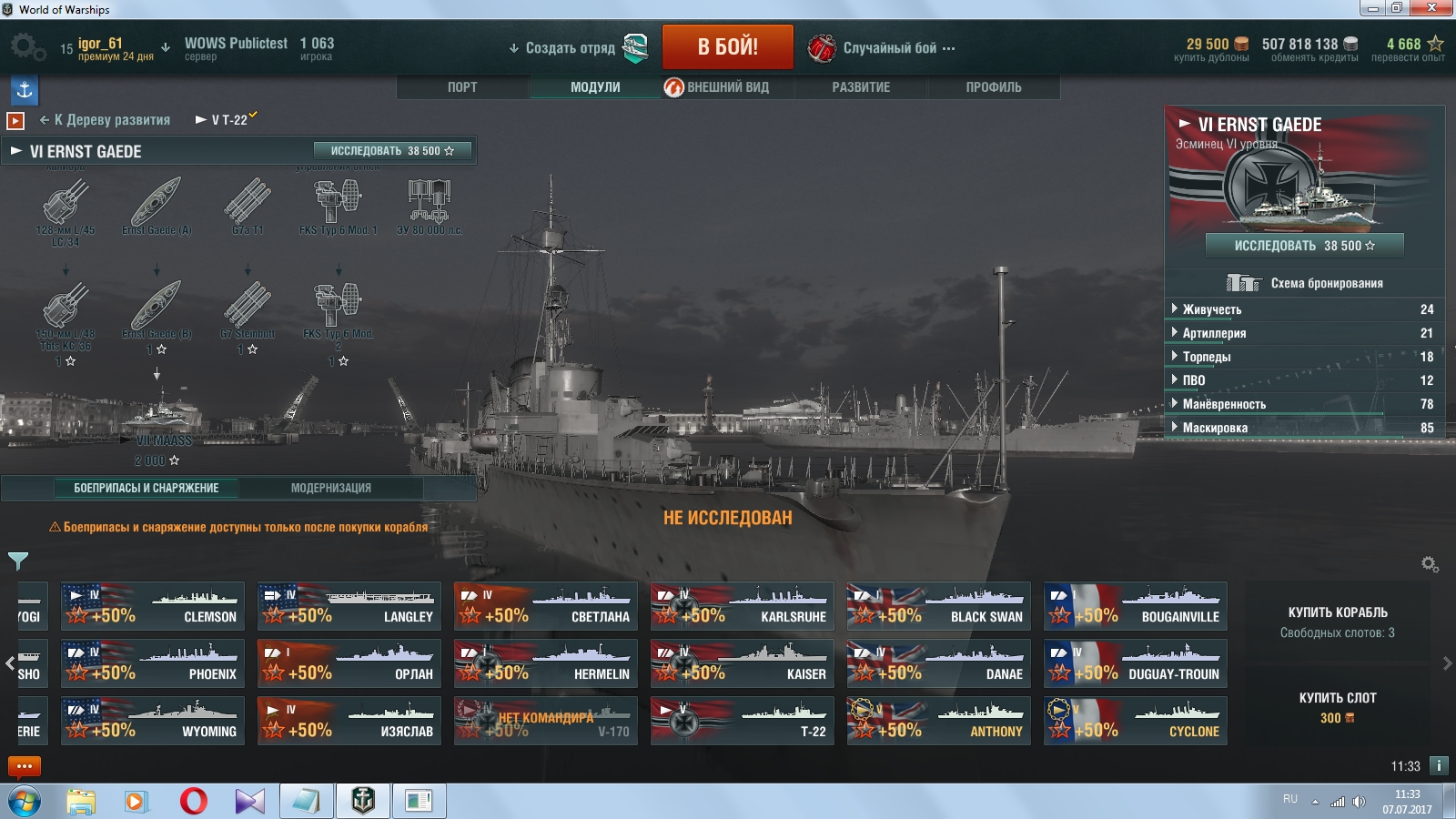1456x819 pixels.
Task: Expand the Артиллерия parameter
Action: click(1304, 333)
